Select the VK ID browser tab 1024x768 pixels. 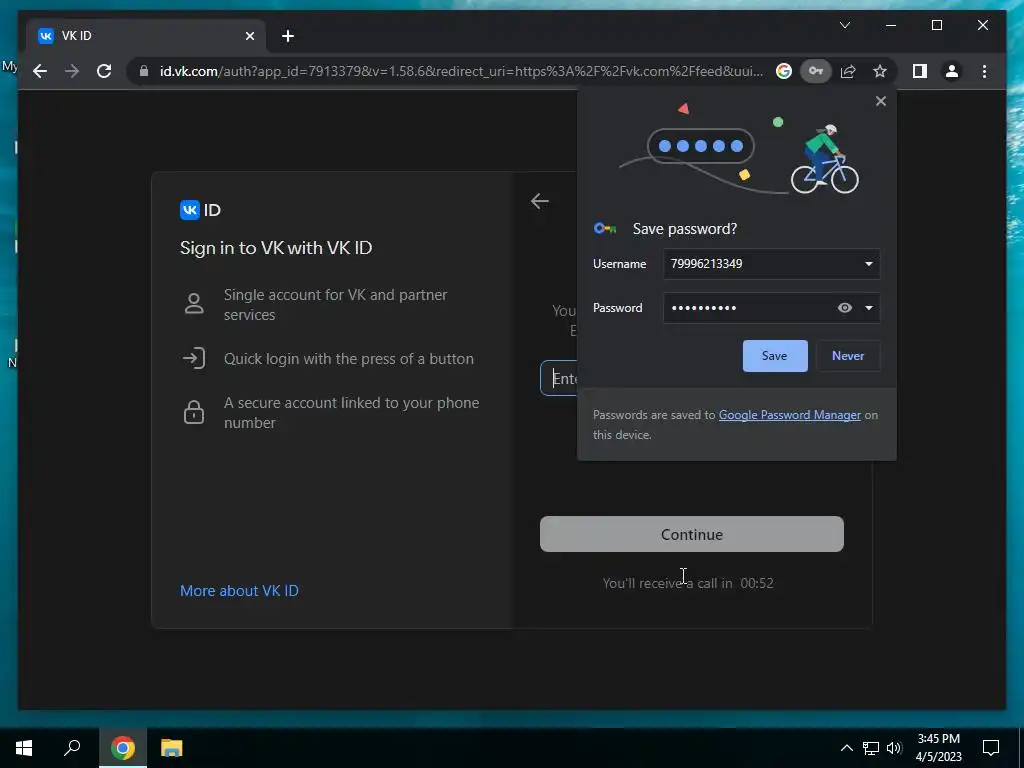coord(146,36)
